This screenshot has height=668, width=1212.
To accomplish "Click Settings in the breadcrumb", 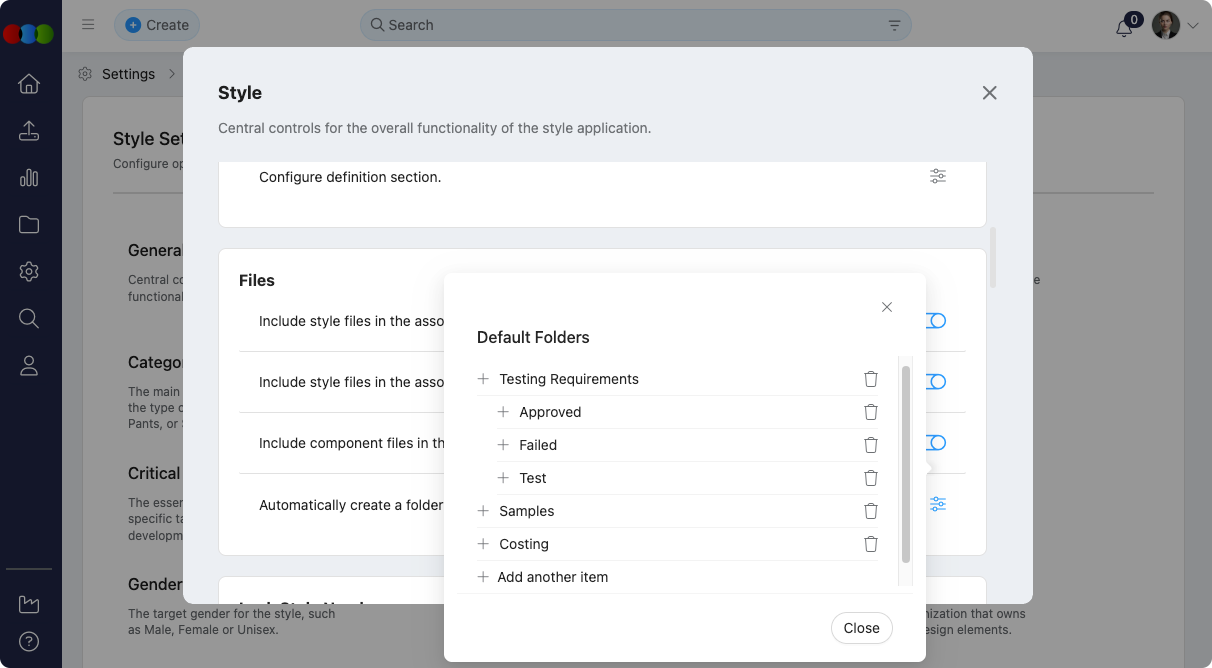I will click(128, 74).
